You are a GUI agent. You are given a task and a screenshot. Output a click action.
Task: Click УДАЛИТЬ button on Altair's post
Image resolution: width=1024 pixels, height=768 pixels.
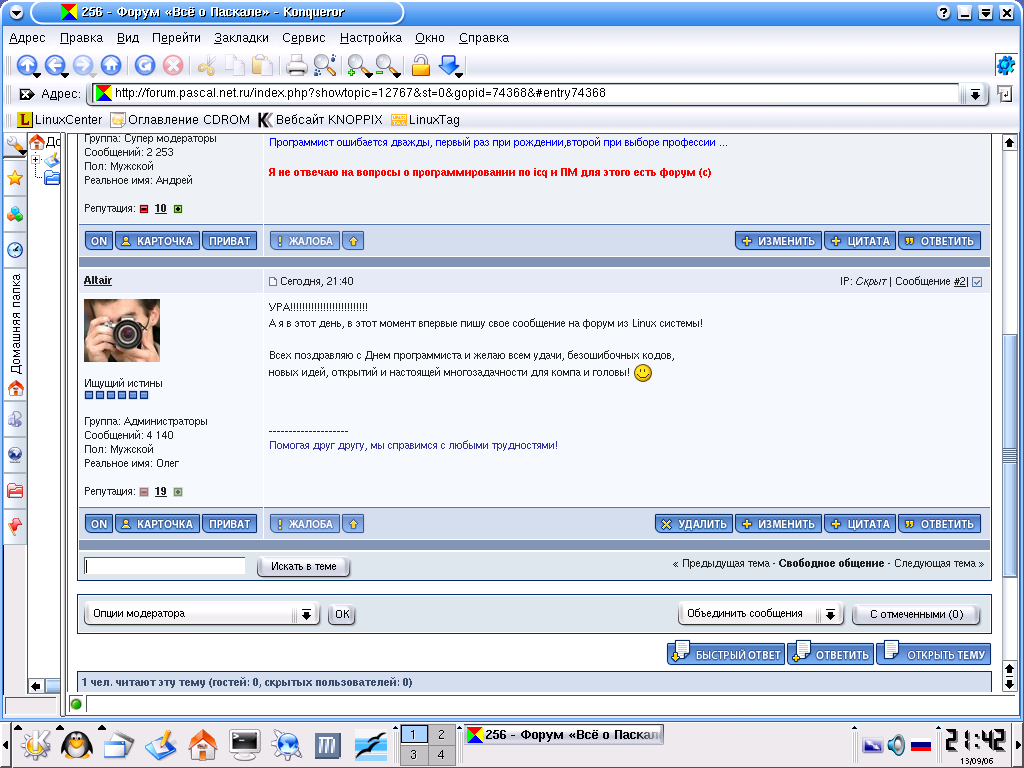click(693, 524)
